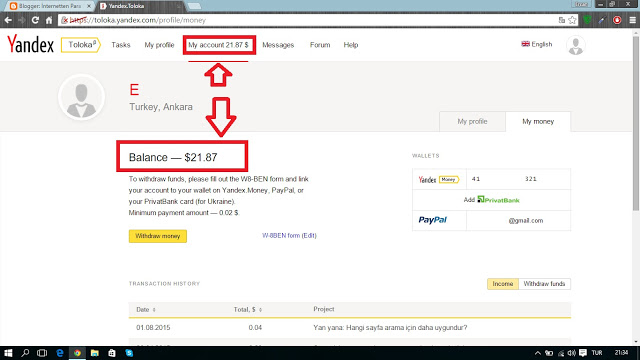Click the browser forward arrow
640x360 pixels.
pos(22,20)
